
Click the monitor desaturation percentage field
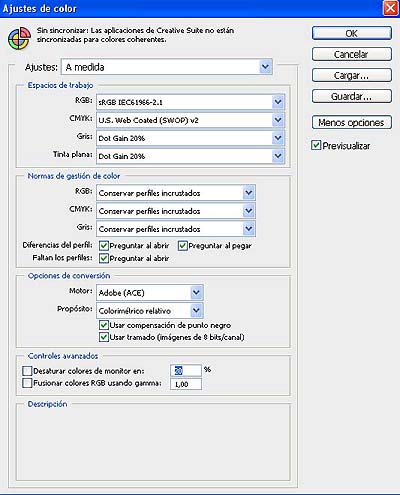pyautogui.click(x=186, y=370)
